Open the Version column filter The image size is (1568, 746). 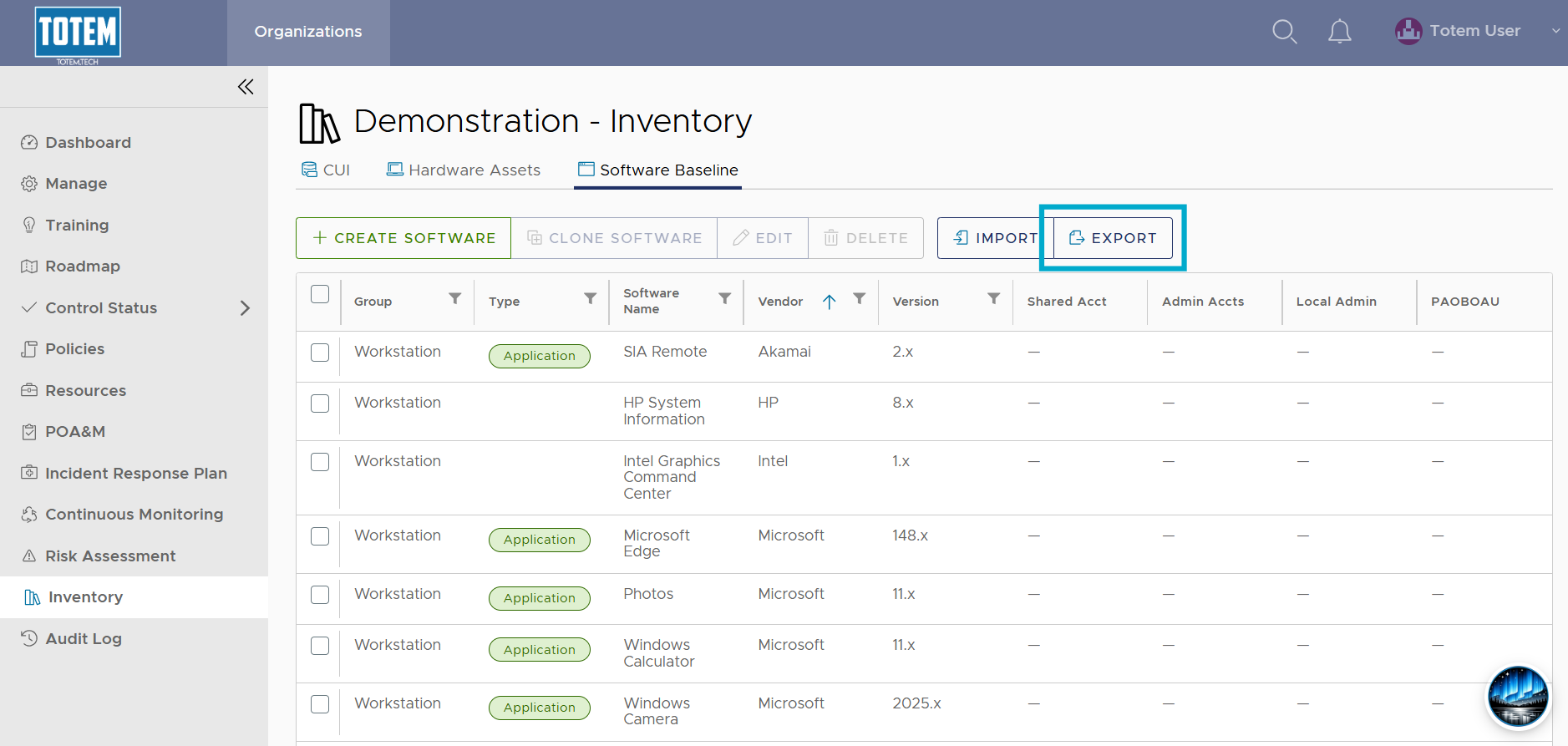coord(994,299)
